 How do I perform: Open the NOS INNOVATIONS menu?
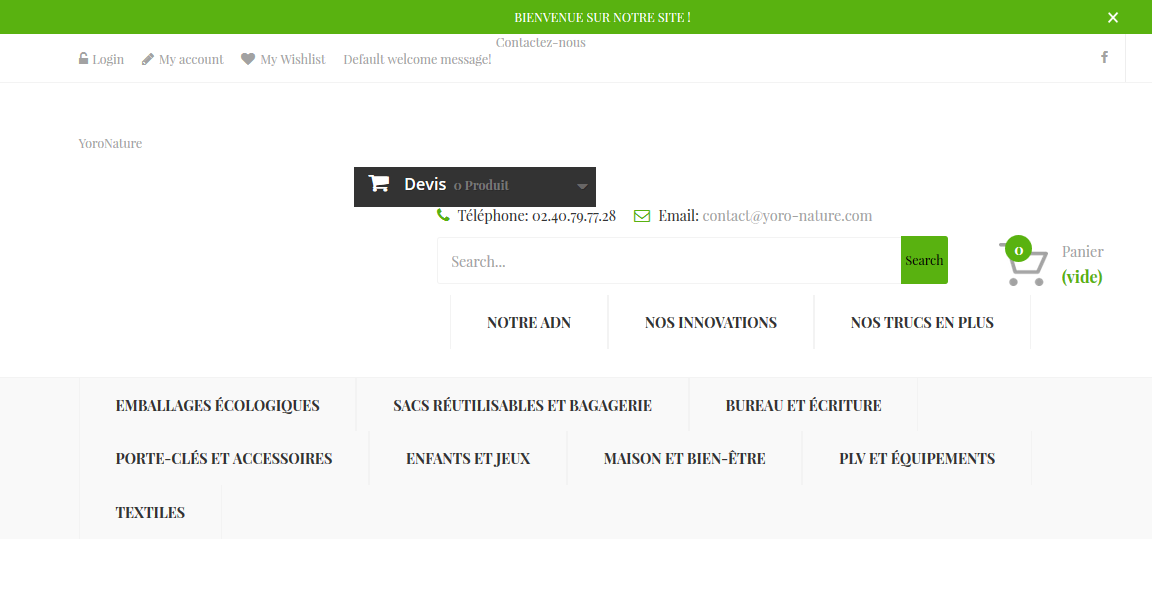coord(710,322)
